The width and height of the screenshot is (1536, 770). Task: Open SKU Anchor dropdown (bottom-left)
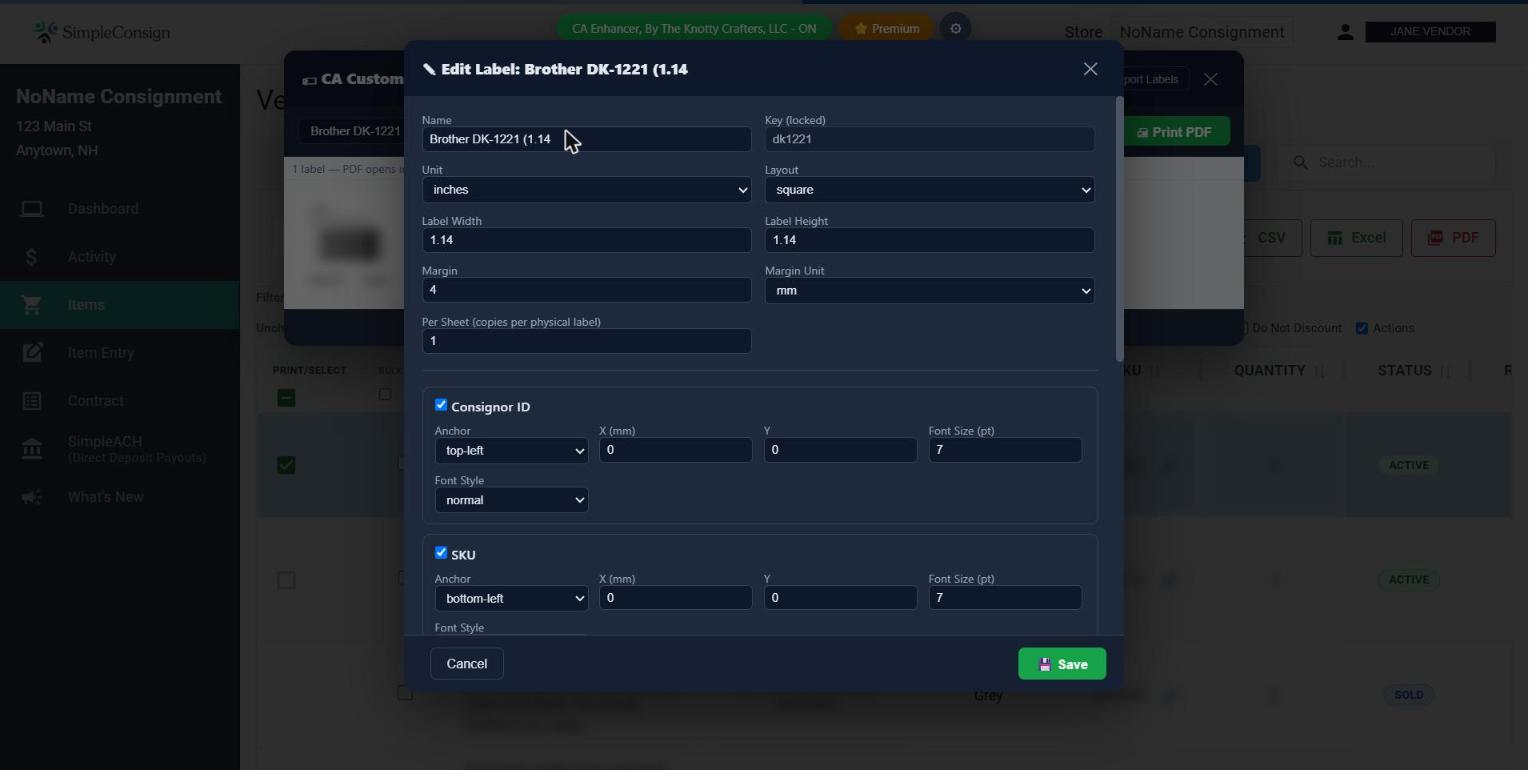(511, 599)
